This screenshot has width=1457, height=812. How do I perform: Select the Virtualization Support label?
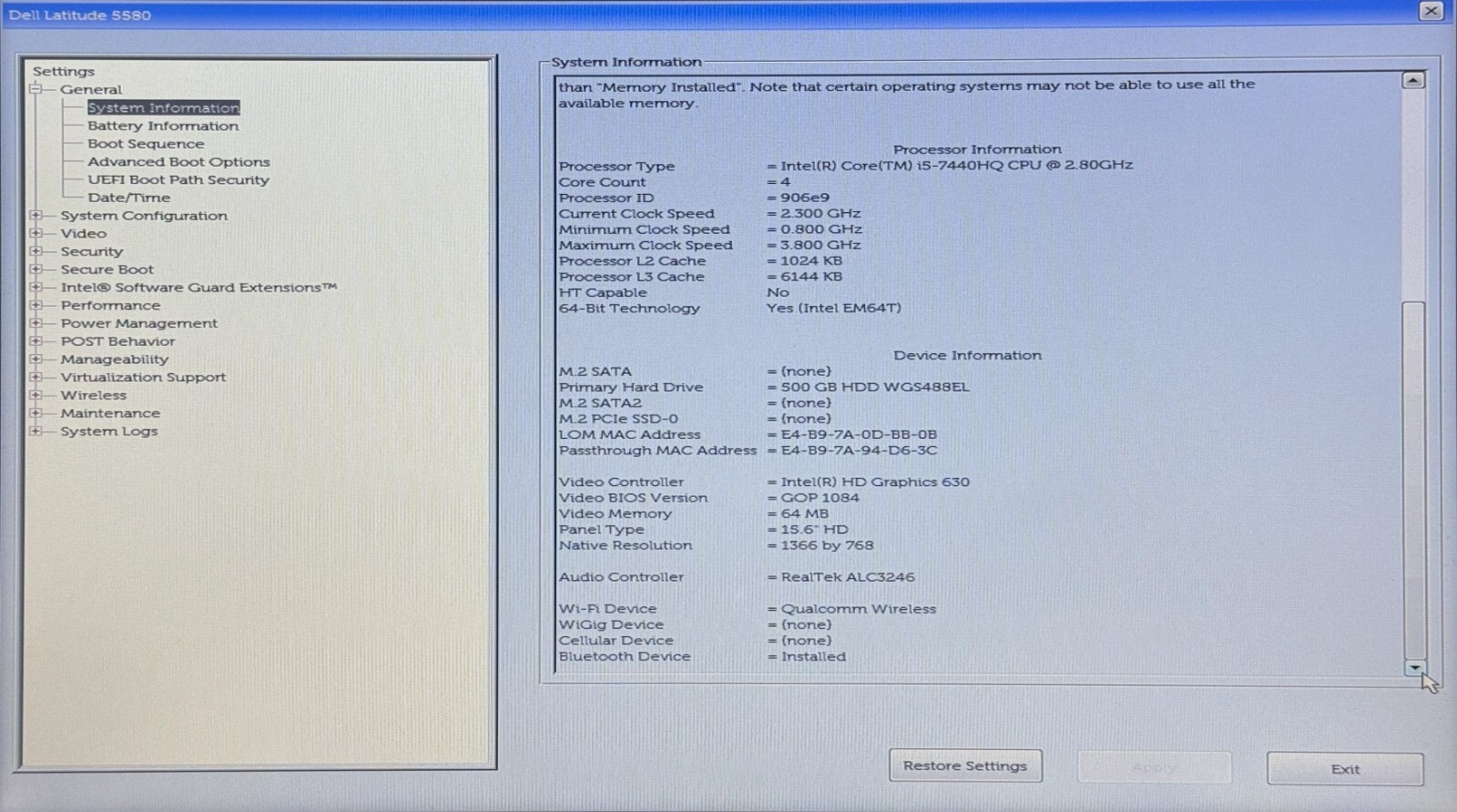[x=143, y=377]
